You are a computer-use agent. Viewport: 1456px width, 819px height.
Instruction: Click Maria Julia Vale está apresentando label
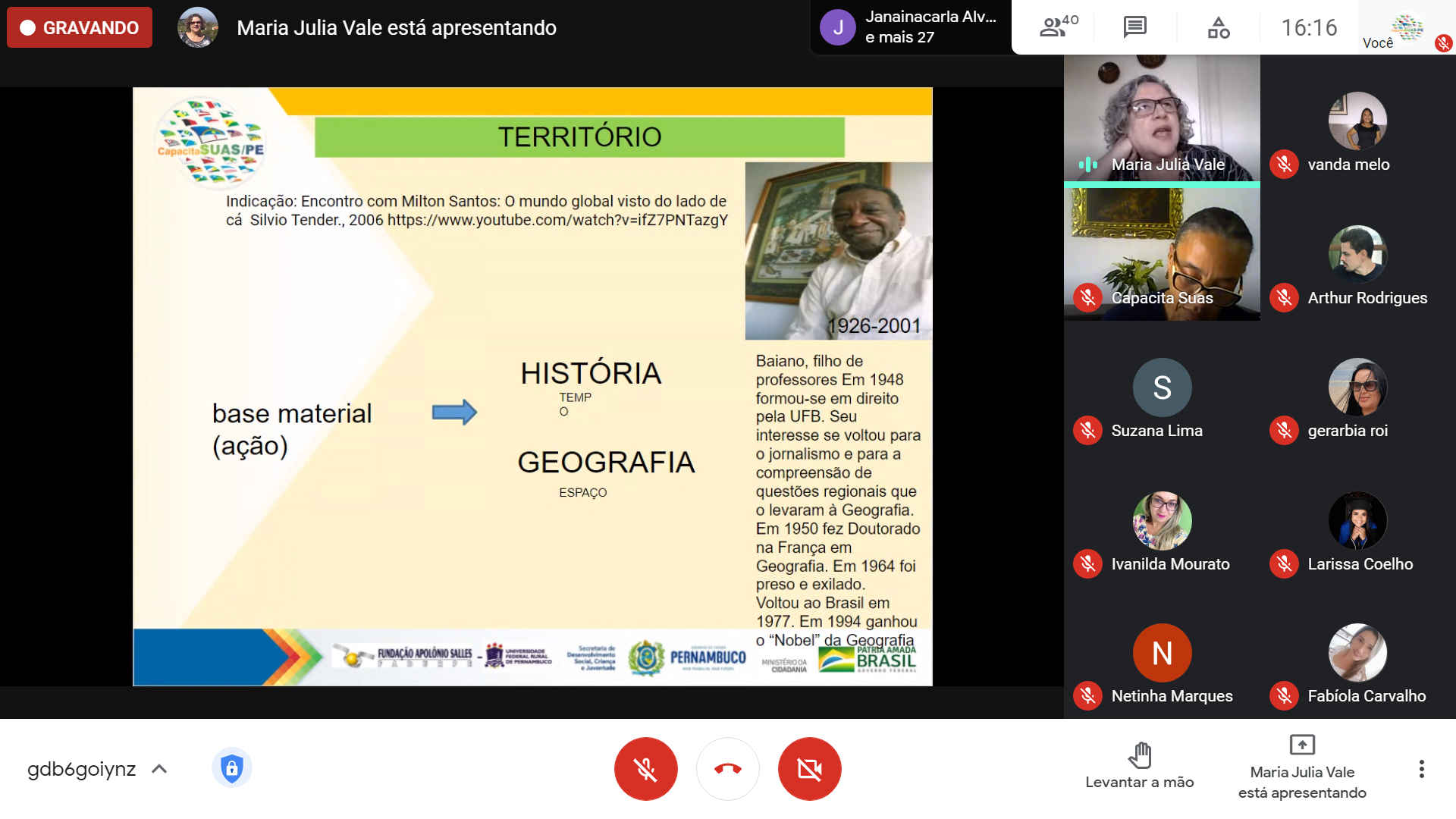click(x=396, y=28)
